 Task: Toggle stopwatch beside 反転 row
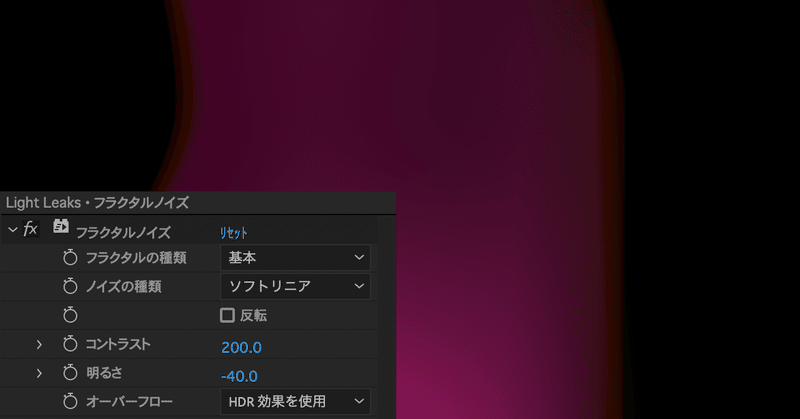tap(70, 315)
